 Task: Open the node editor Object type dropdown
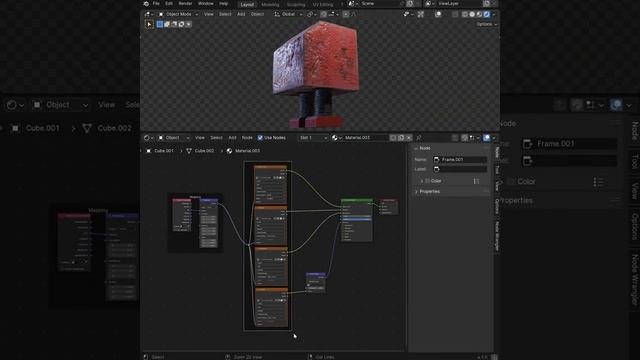(x=174, y=138)
